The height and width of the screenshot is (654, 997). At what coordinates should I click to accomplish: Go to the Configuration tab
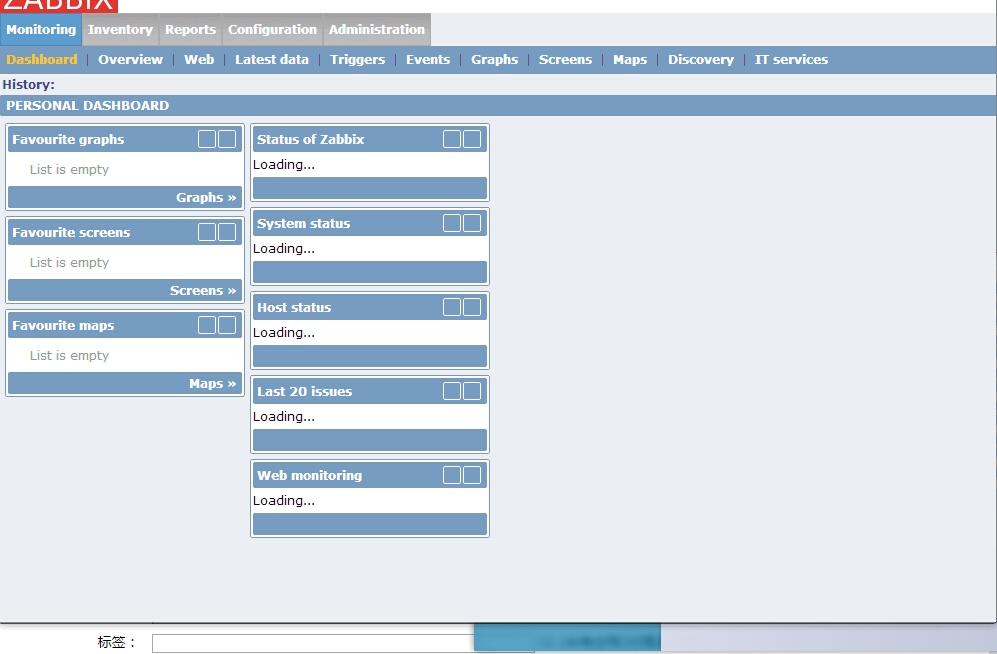click(x=272, y=30)
